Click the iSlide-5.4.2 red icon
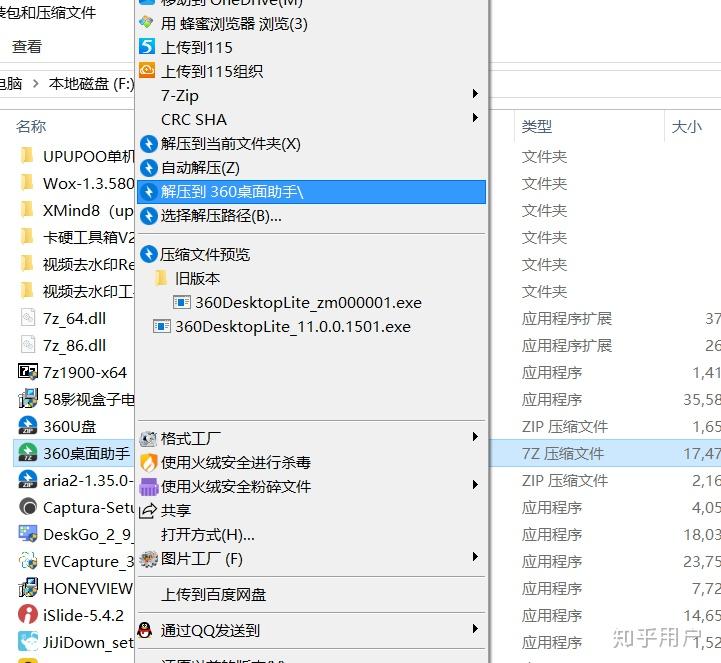 tap(28, 615)
